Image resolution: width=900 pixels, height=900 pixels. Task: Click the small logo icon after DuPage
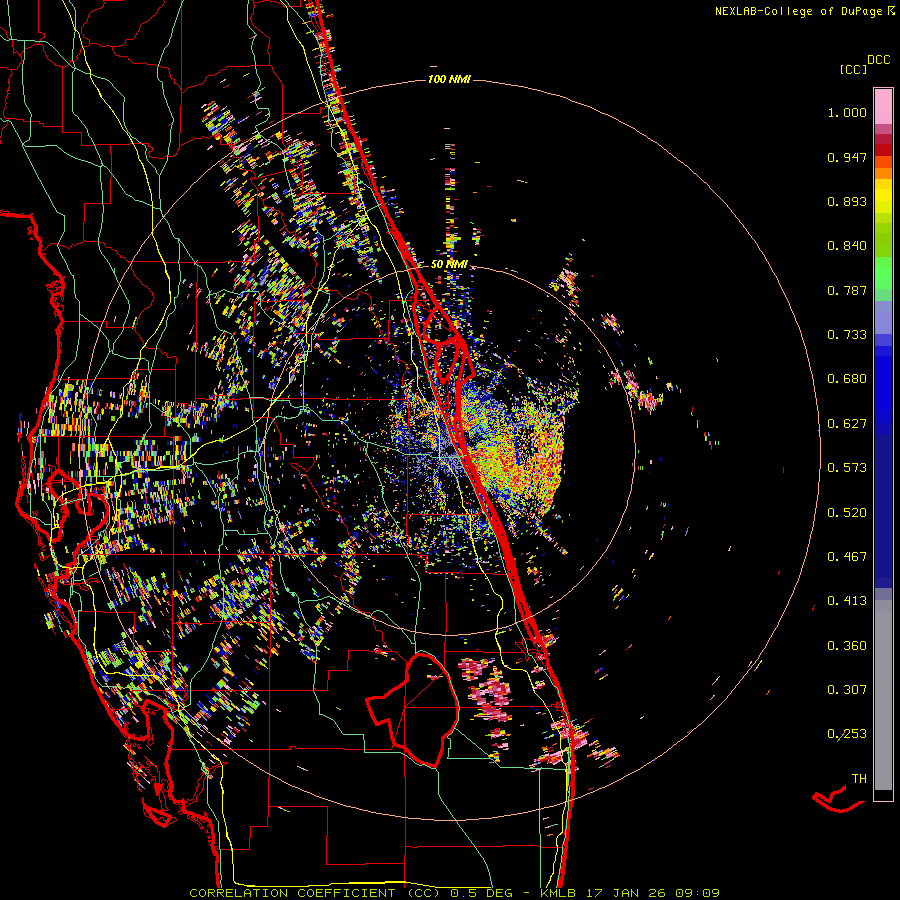click(892, 11)
